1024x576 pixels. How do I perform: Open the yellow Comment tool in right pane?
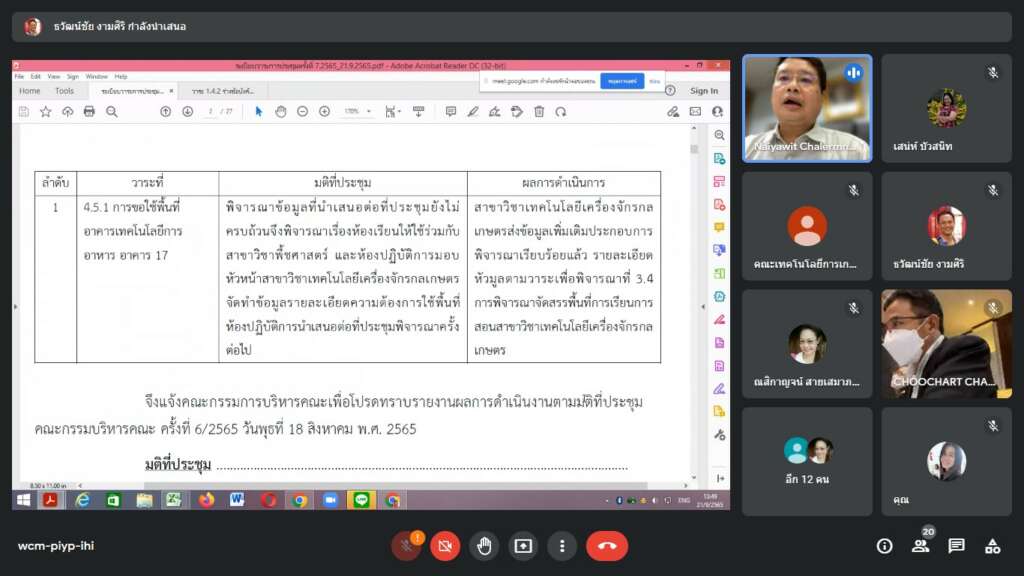(x=719, y=227)
